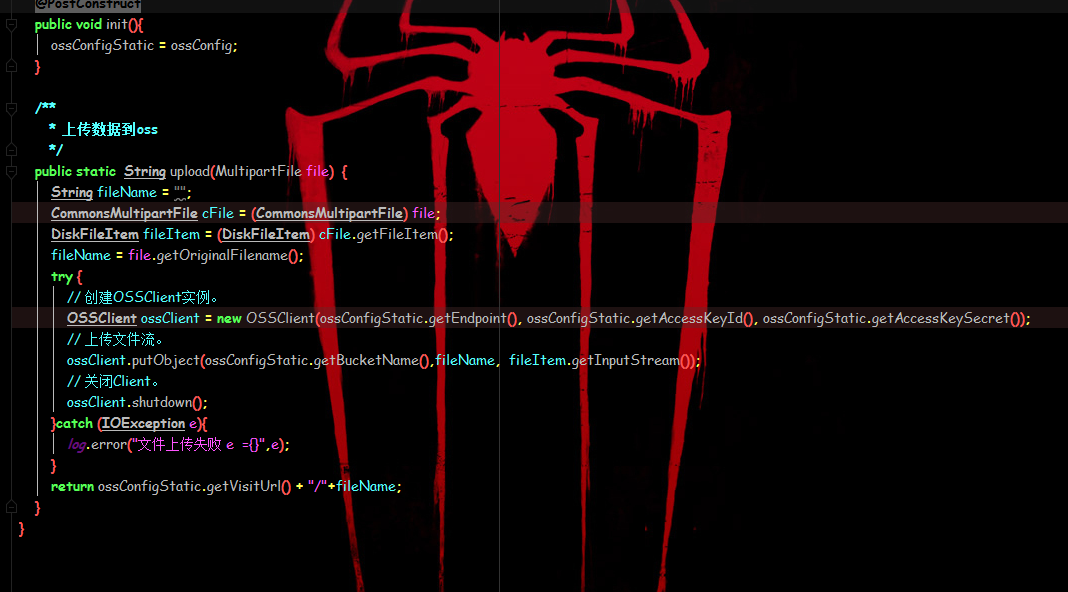Click the getAccessKeyId method call
Screen dimensions: 1068x592
click(689, 319)
